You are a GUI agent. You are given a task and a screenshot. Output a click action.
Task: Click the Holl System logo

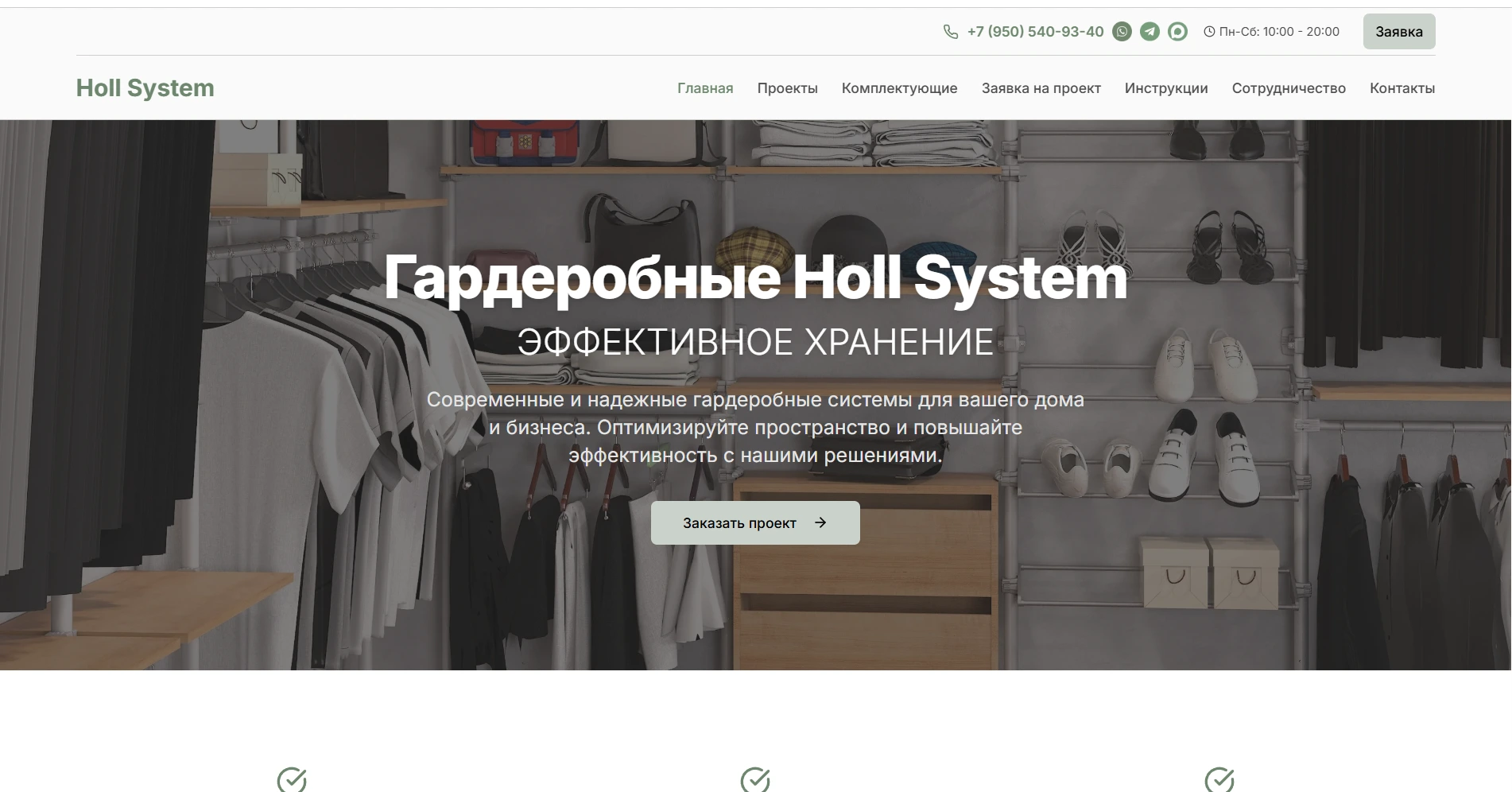pos(145,87)
